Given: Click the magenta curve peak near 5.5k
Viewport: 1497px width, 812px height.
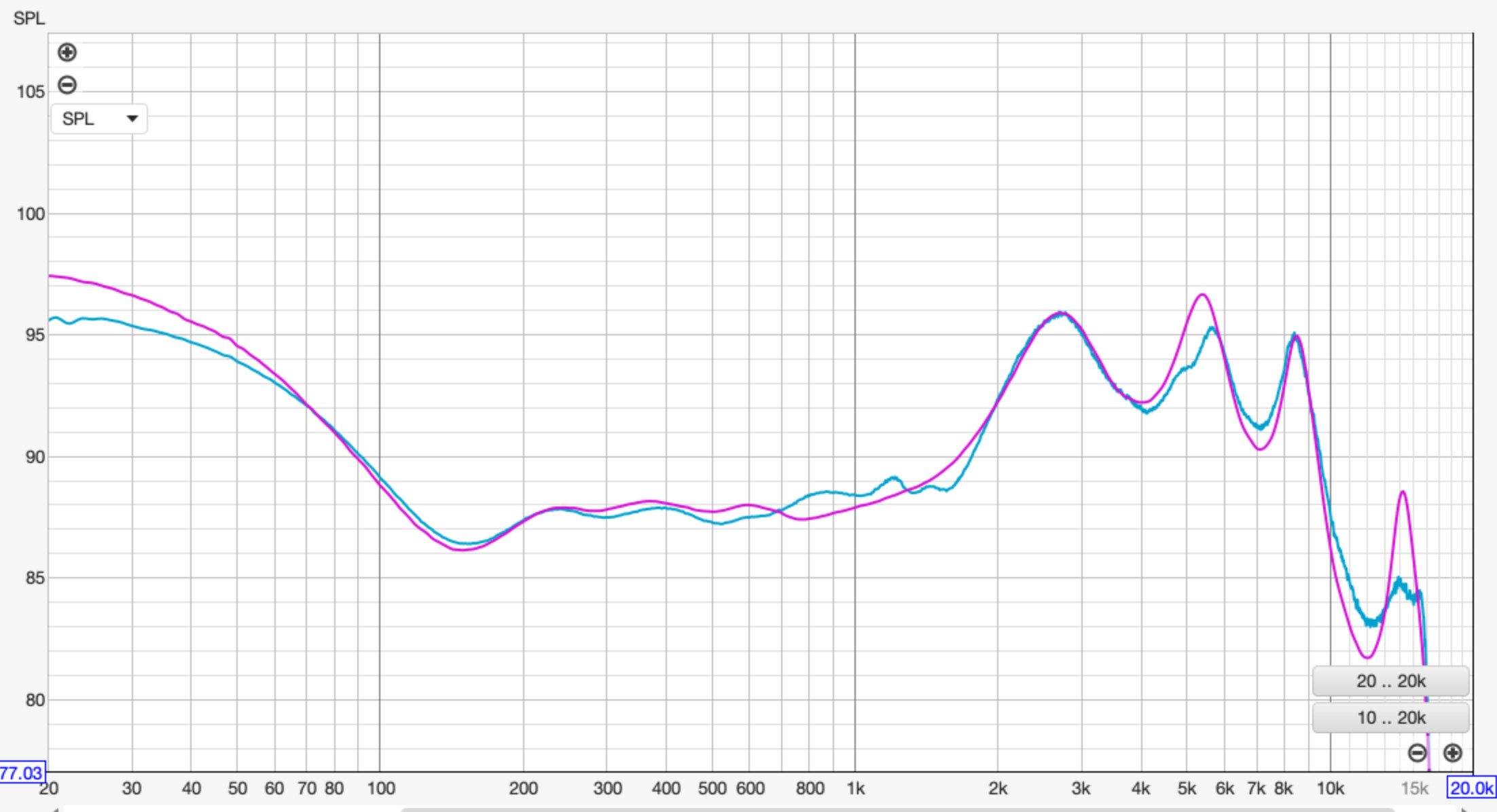Looking at the screenshot, I should pos(1202,295).
